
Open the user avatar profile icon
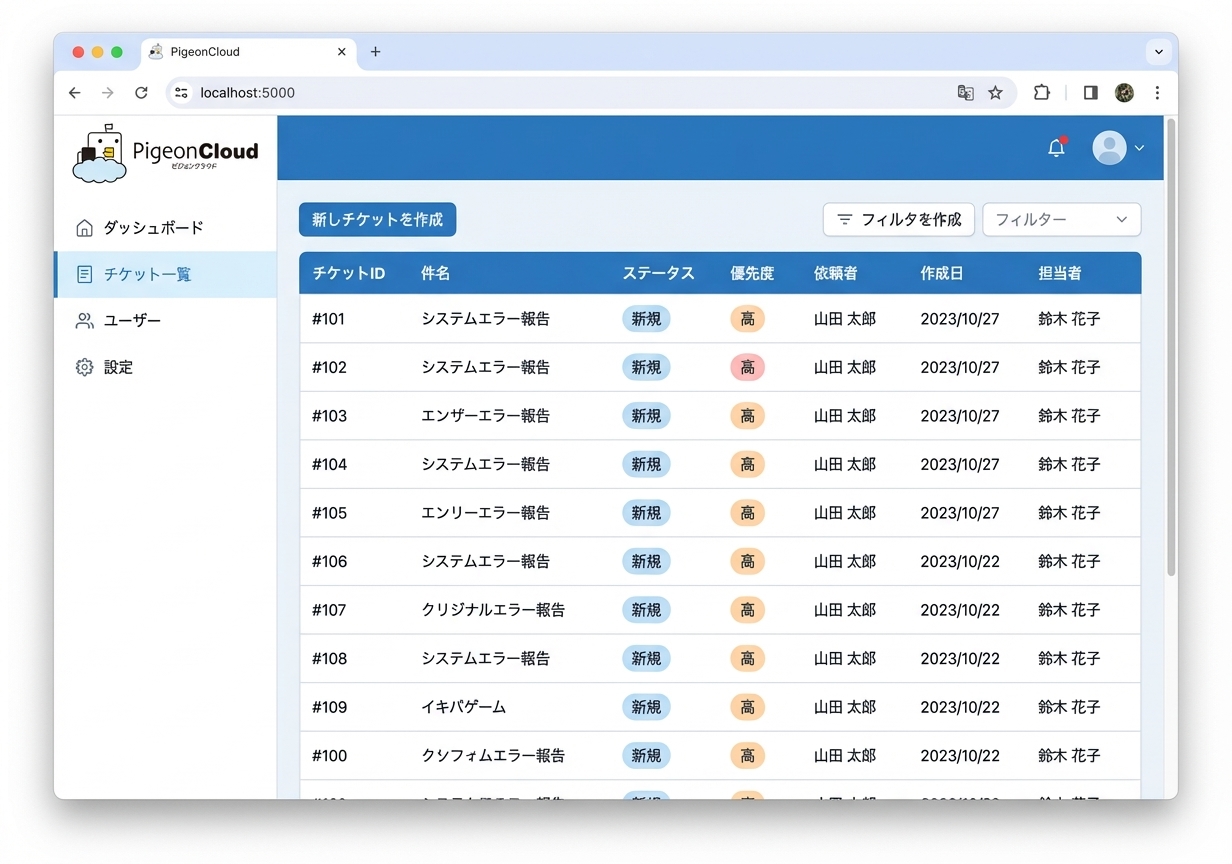click(1108, 148)
